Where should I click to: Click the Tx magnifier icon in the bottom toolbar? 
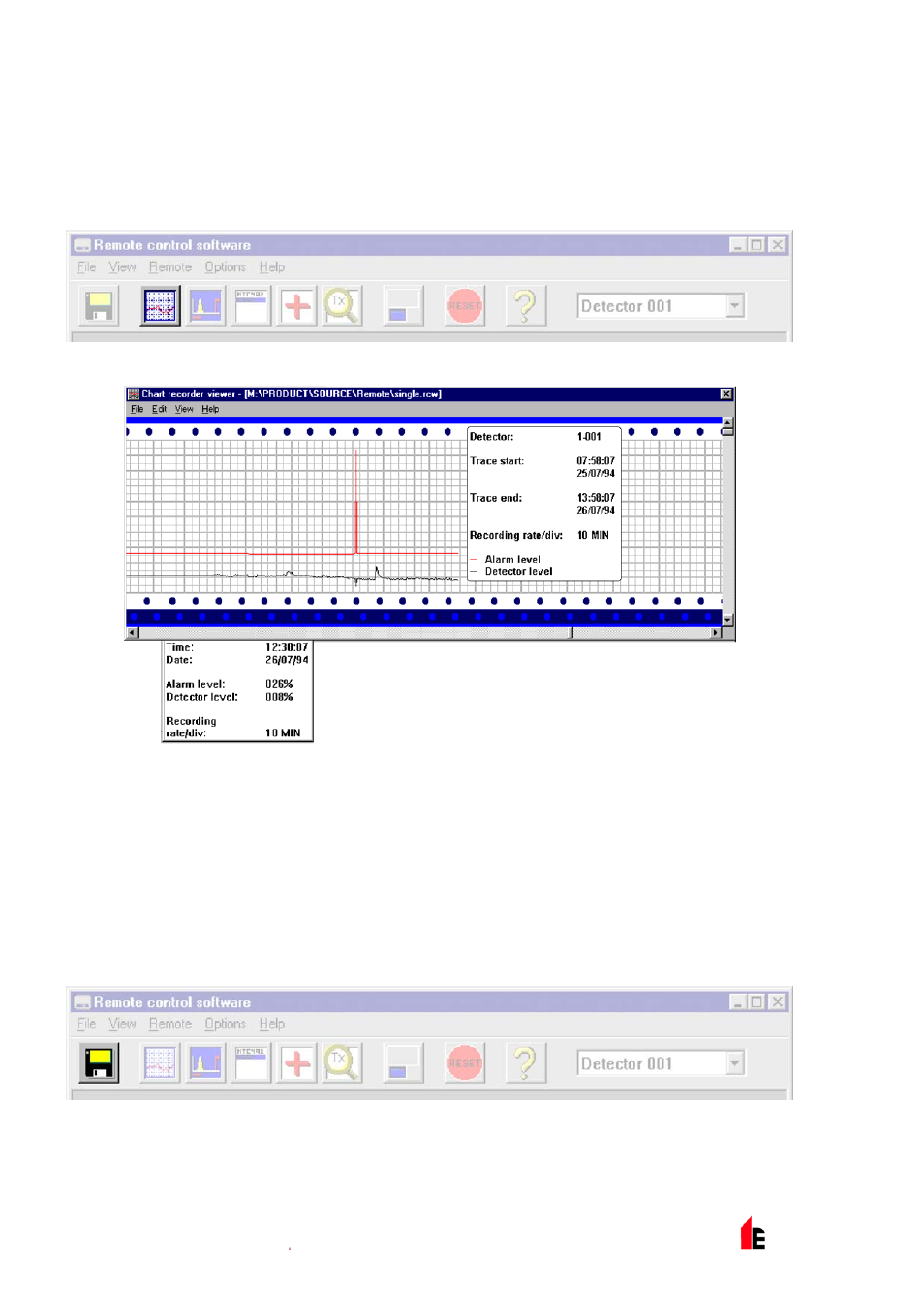342,1064
